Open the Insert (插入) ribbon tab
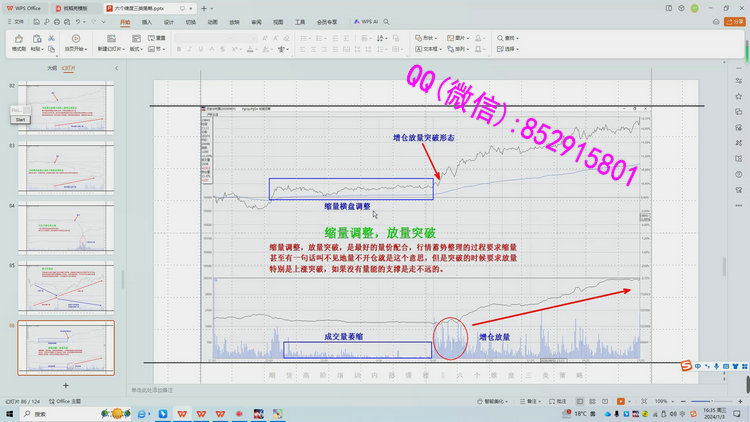Viewport: 750px width, 422px height. pyautogui.click(x=147, y=20)
